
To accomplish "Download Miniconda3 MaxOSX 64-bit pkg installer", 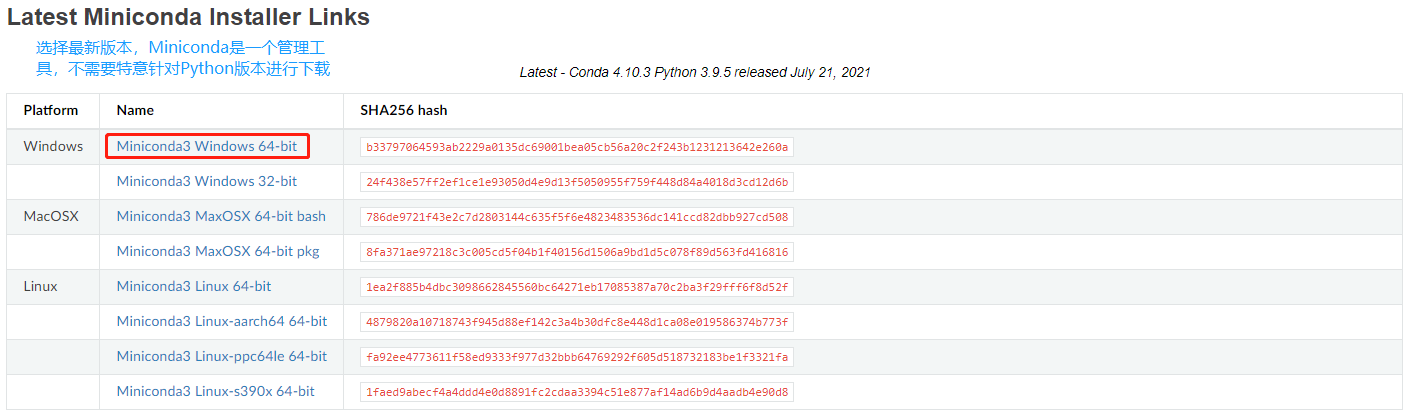I will click(x=218, y=251).
